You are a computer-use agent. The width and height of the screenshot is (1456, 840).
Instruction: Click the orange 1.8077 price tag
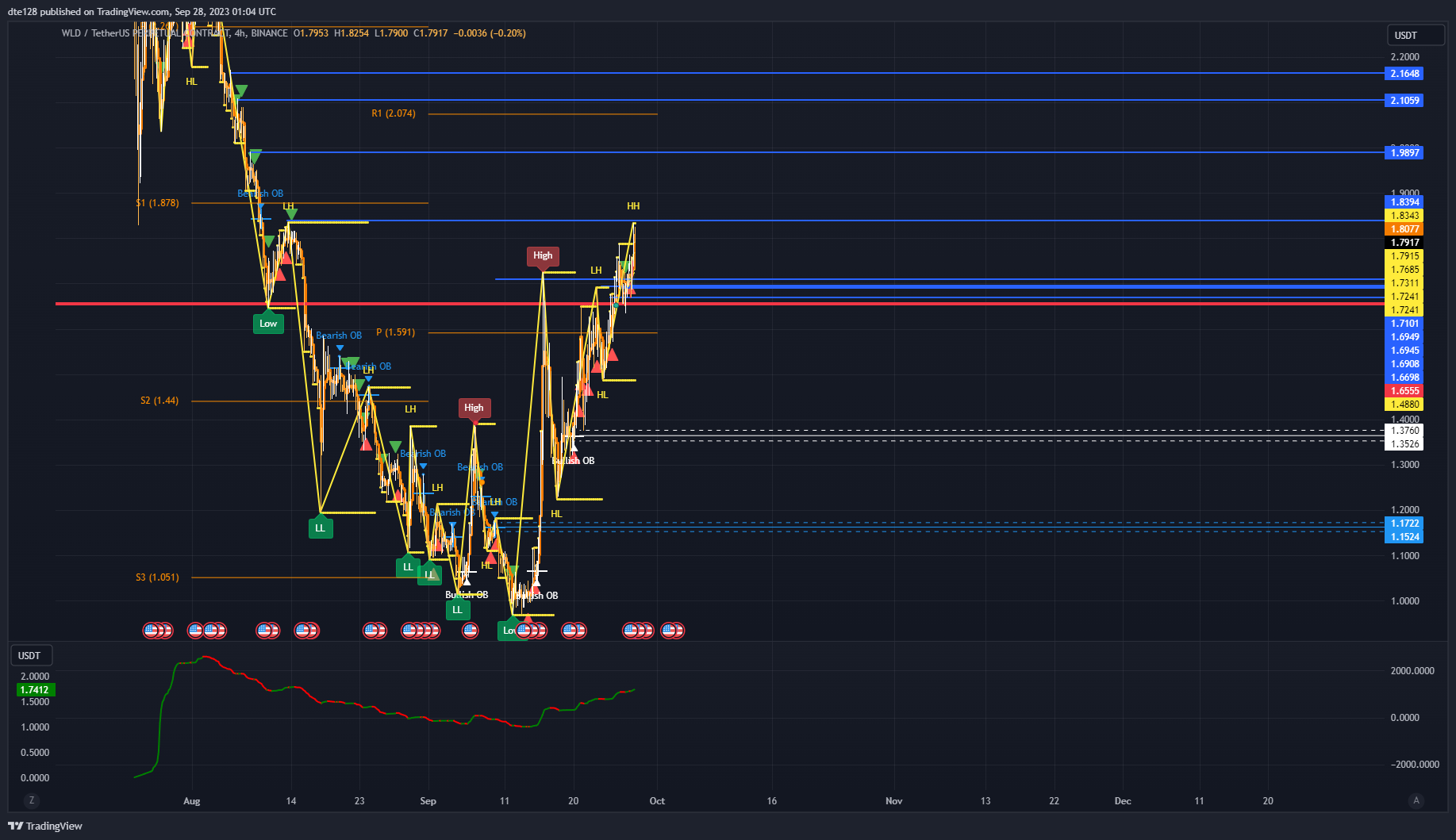click(1404, 229)
